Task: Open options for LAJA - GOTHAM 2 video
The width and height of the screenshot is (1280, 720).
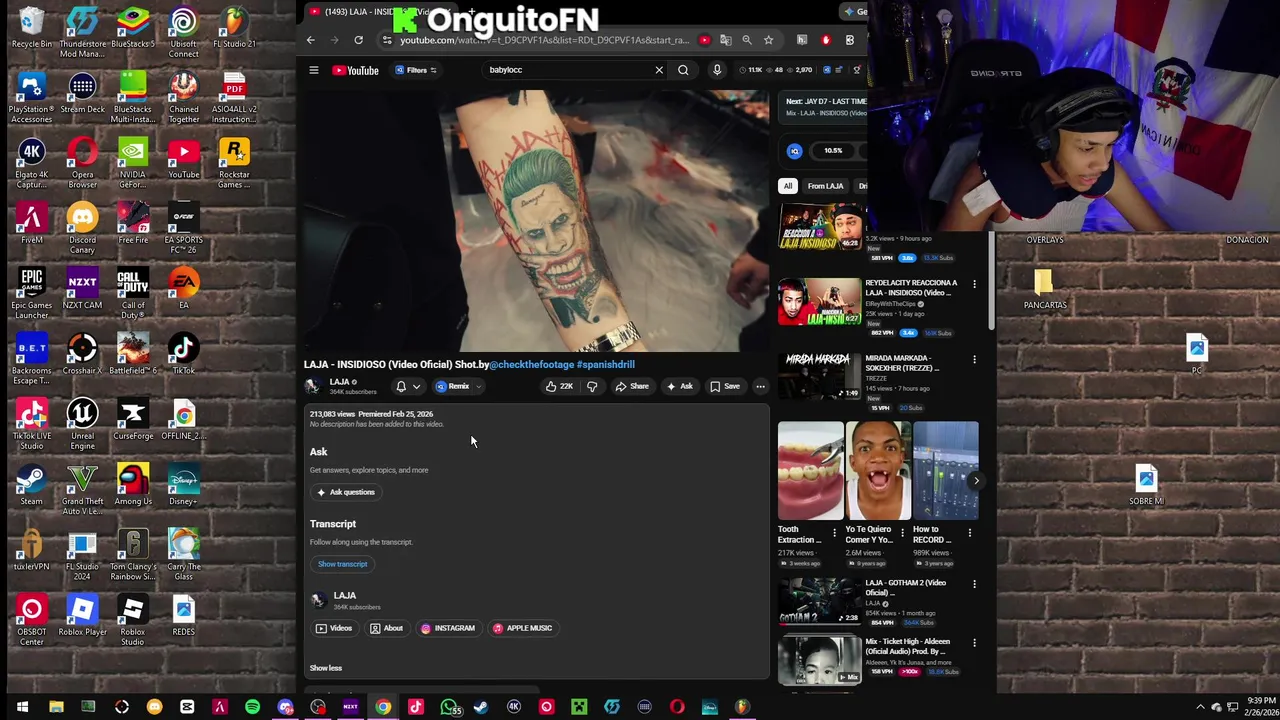Action: pyautogui.click(x=974, y=584)
